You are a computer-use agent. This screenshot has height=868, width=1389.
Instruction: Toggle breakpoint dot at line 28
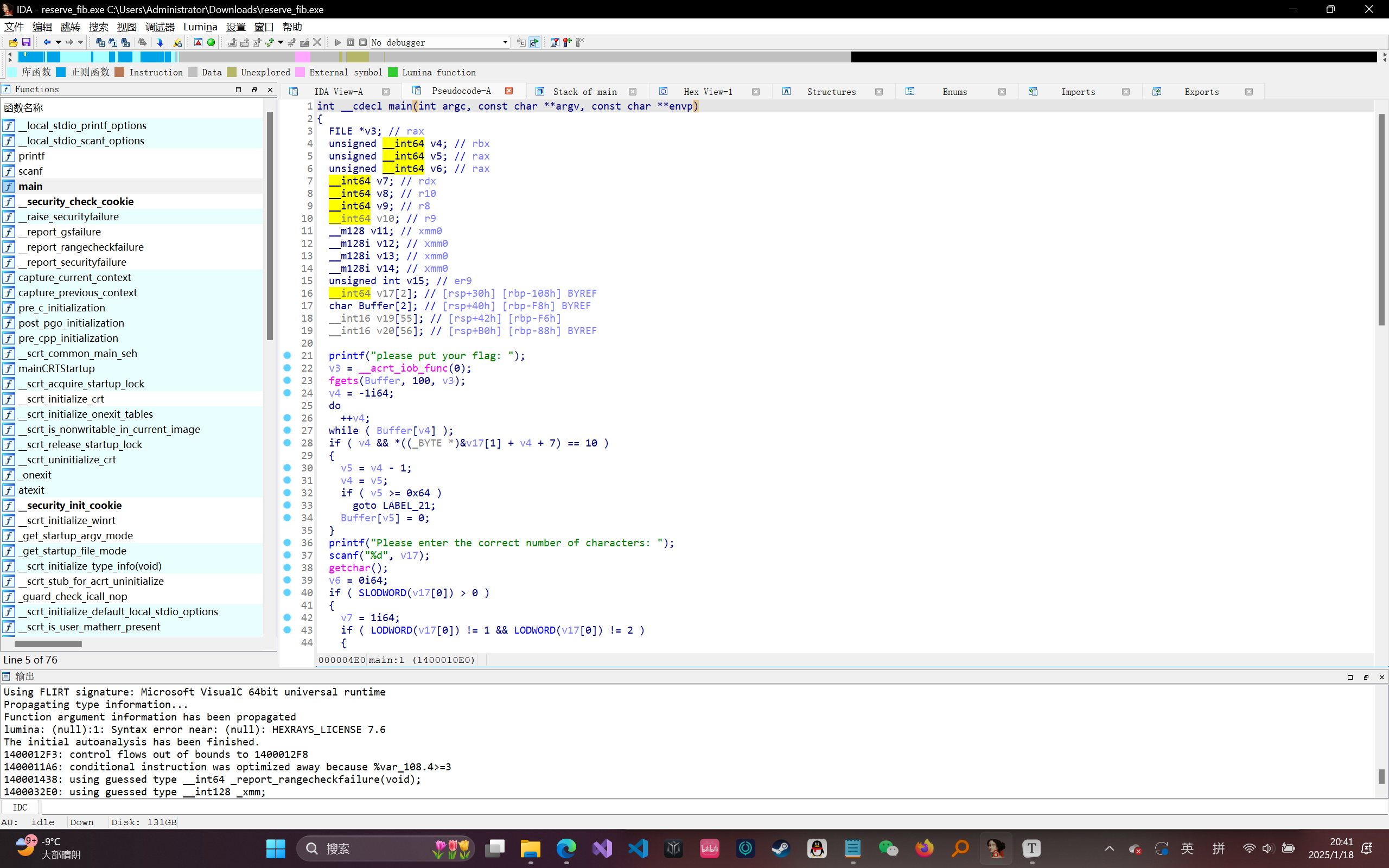pos(288,443)
